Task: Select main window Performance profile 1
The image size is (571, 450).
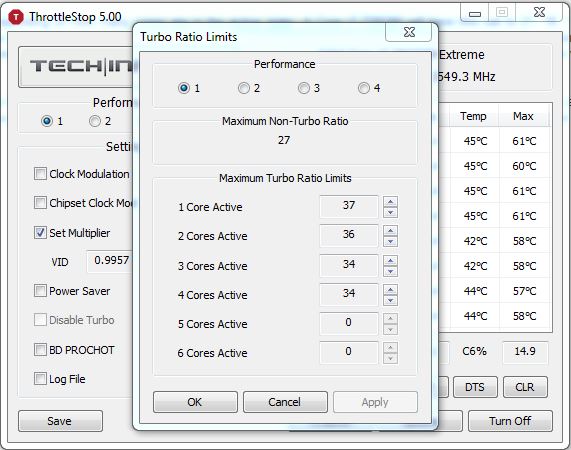Action: [47, 121]
